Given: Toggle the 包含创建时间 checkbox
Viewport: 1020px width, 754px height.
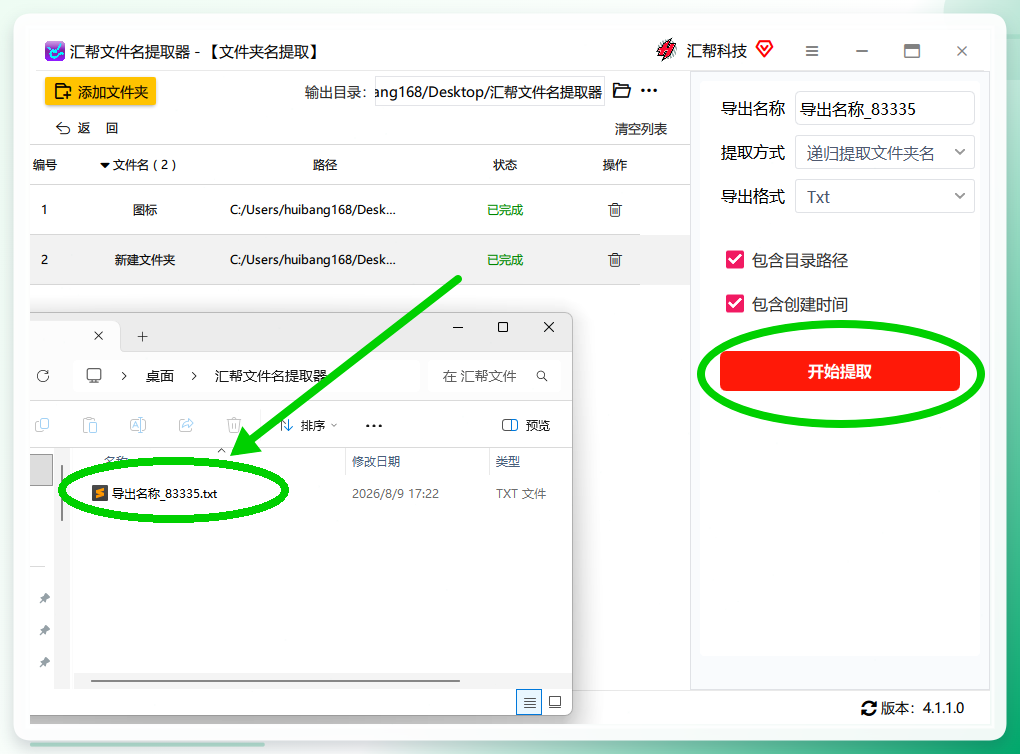Looking at the screenshot, I should pyautogui.click(x=735, y=303).
